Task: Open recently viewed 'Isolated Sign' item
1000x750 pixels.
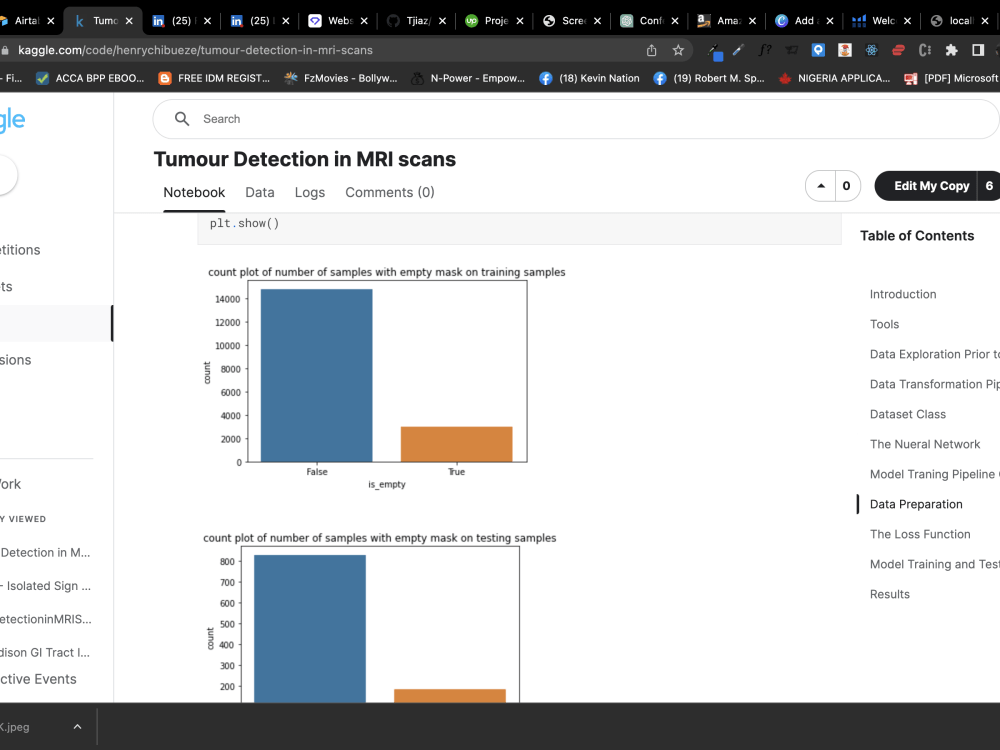Action: 46,585
